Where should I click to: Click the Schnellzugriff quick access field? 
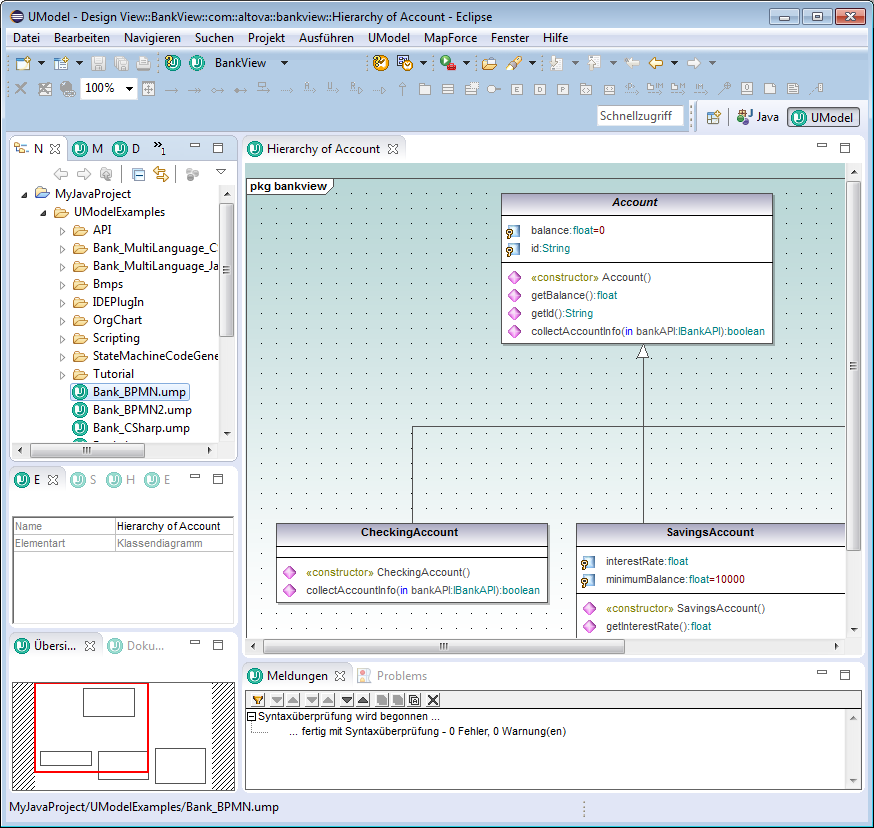coord(641,116)
